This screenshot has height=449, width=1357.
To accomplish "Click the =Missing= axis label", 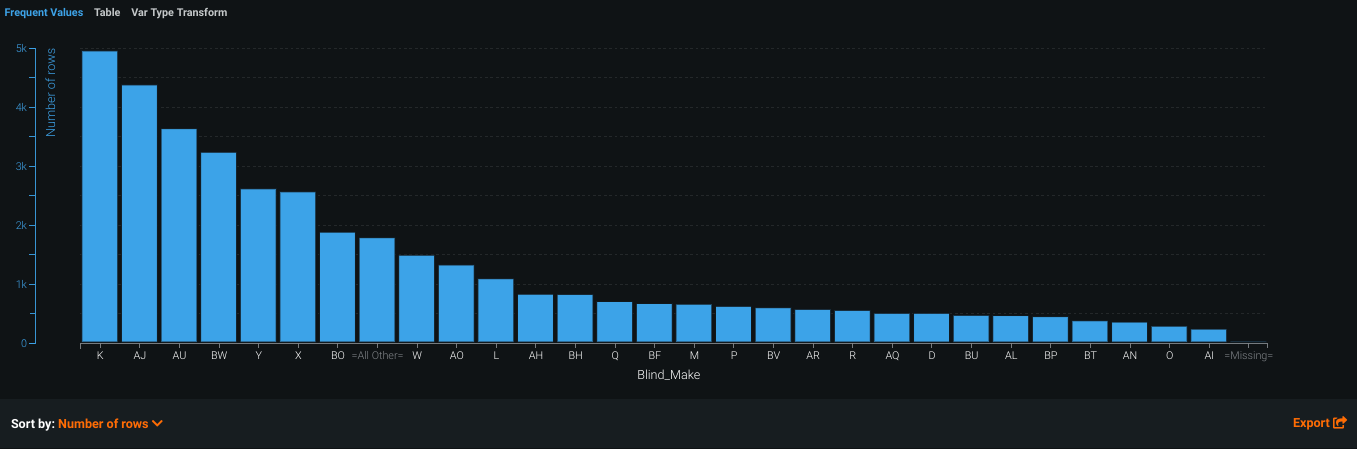I will (1248, 356).
